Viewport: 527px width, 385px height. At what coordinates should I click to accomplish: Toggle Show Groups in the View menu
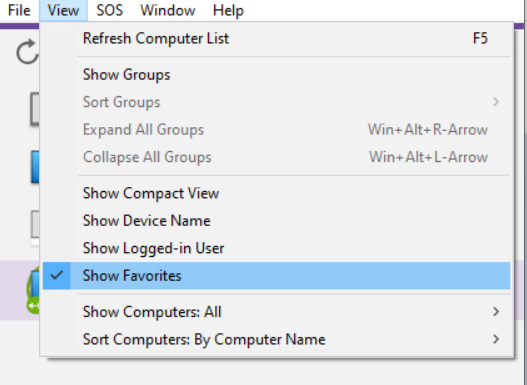pyautogui.click(x=276, y=75)
